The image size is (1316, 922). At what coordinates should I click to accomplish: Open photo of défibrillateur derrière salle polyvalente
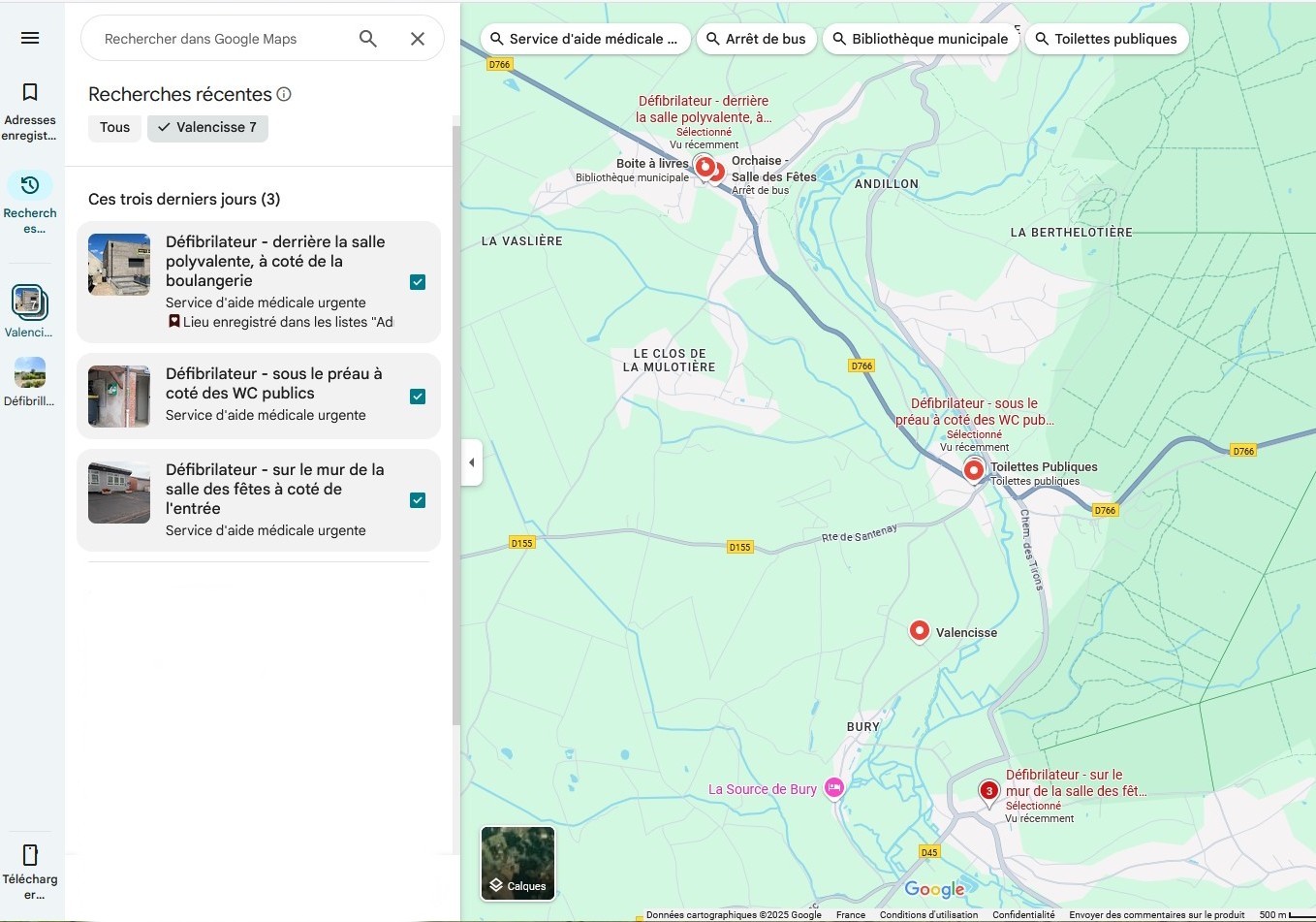[x=119, y=265]
